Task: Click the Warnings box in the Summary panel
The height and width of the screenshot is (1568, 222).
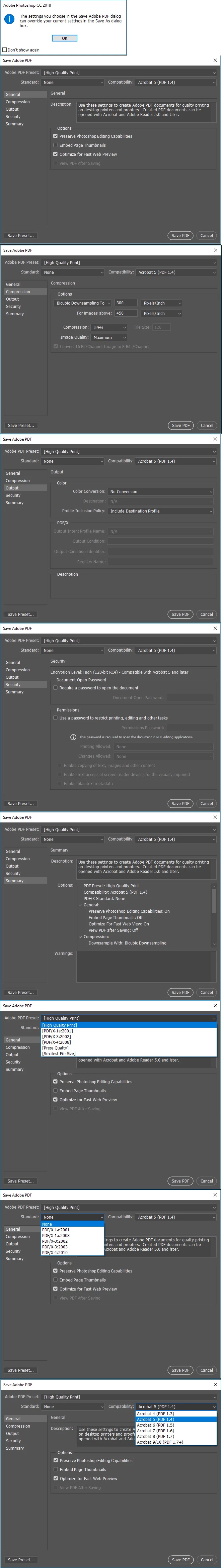Action: 146,966
